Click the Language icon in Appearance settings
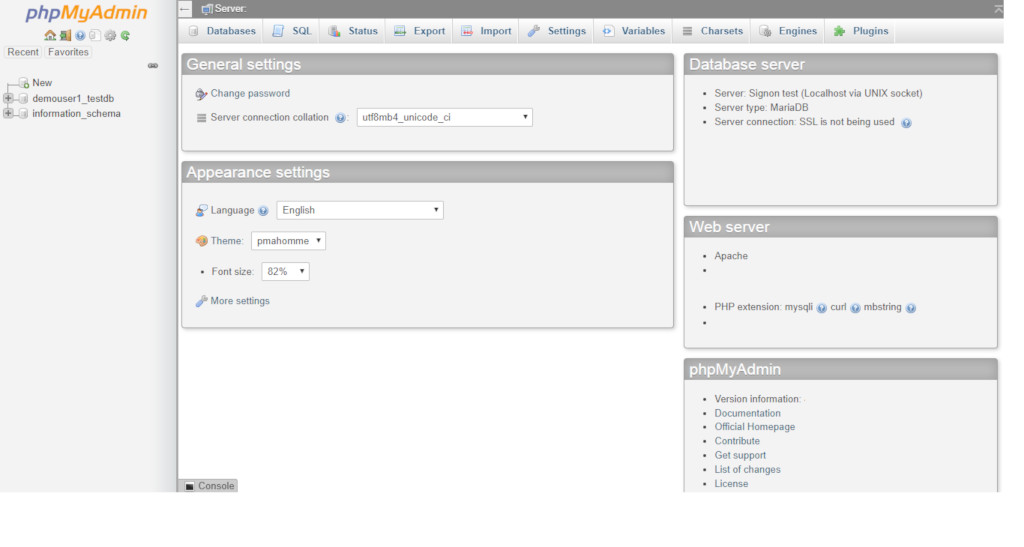The width and height of the screenshot is (1024, 547). click(x=201, y=210)
